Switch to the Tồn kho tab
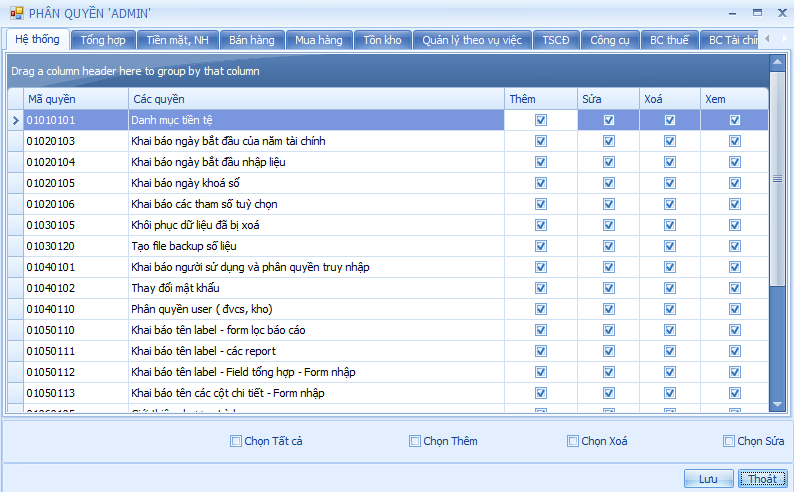Screen dimensions: 794x492 (382, 40)
